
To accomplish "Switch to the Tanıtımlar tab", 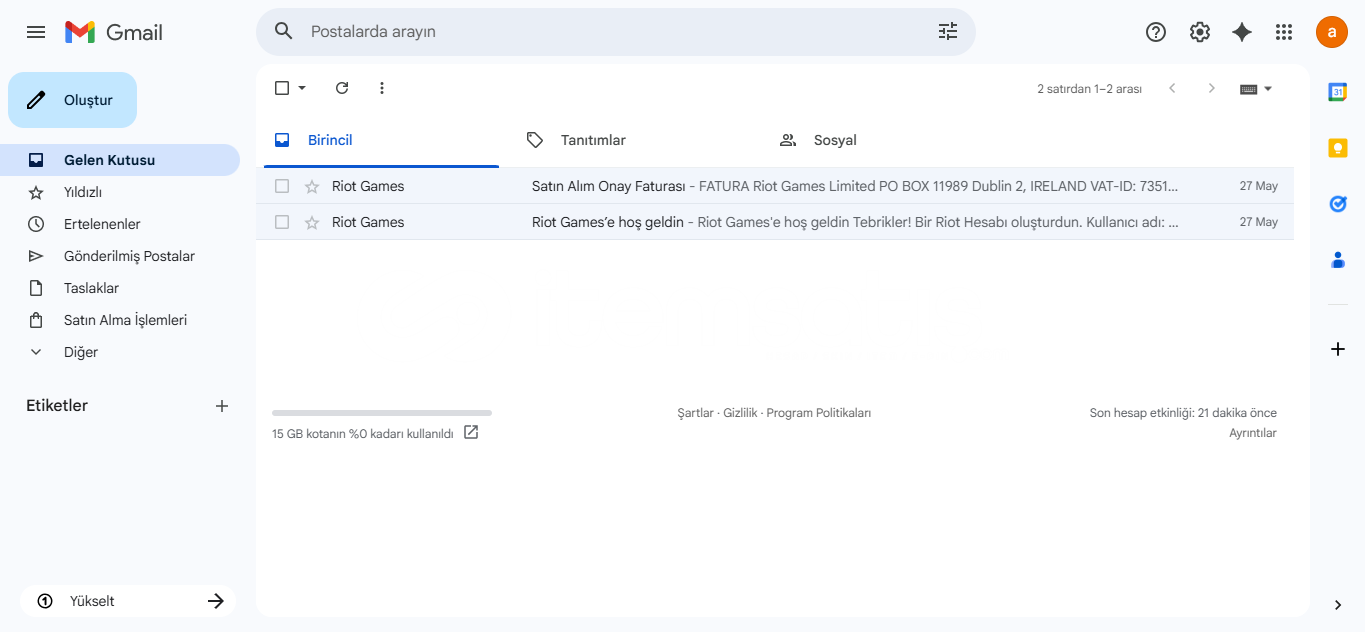I will (x=592, y=140).
